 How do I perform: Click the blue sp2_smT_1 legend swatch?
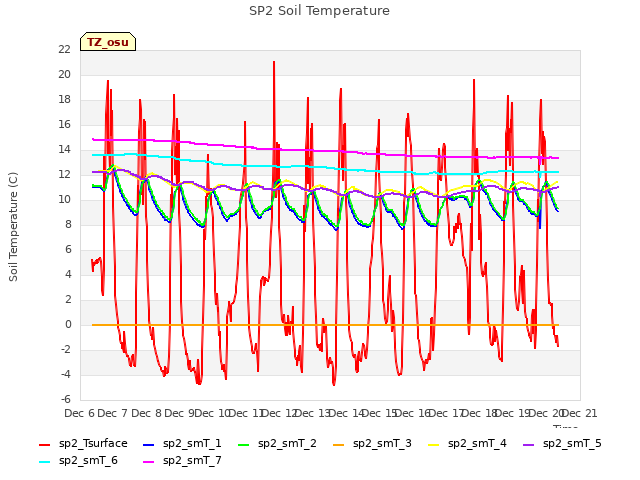tap(149, 444)
